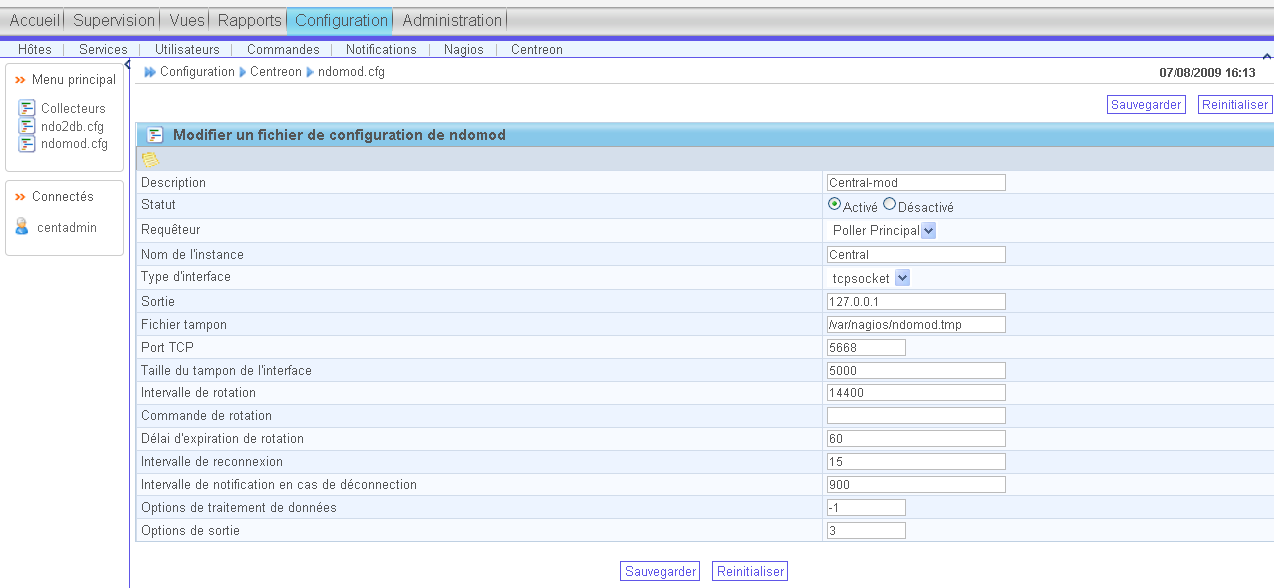Focus the Commande de rotation field
Viewport: 1274px width, 588px height.
[916, 416]
